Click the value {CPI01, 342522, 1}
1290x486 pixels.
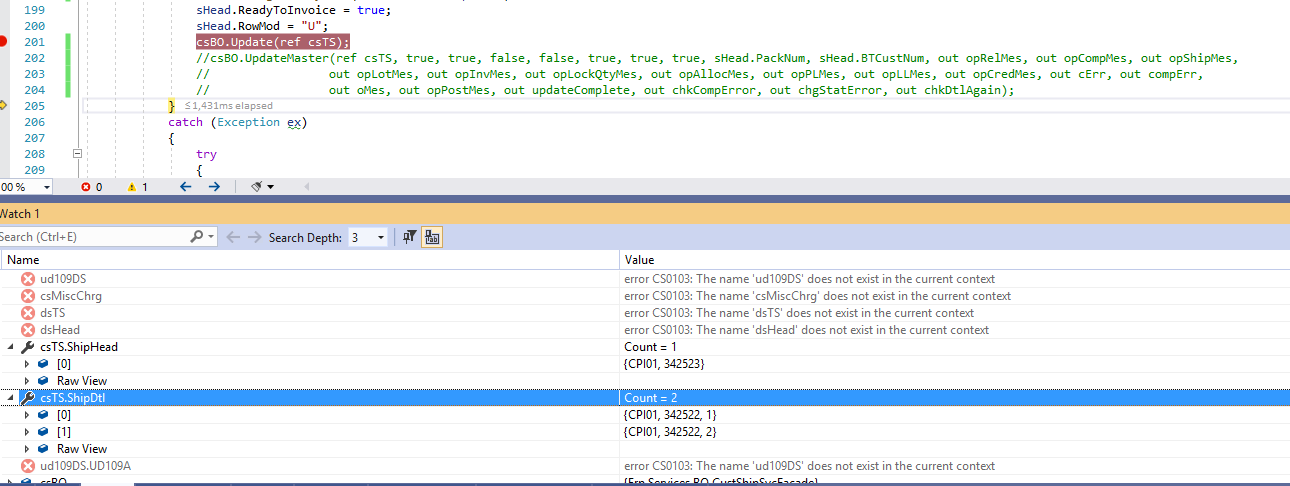coord(670,415)
